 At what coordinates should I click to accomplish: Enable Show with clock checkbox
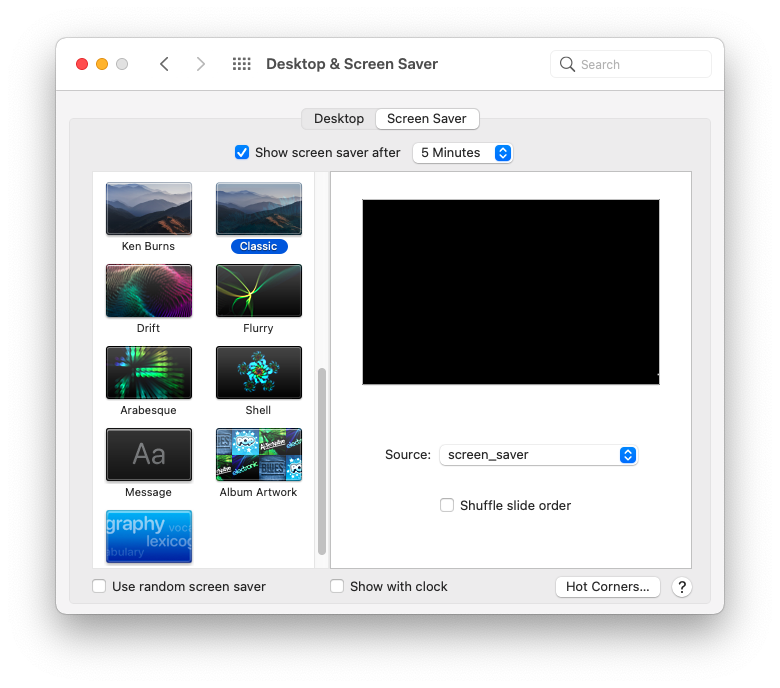point(337,586)
